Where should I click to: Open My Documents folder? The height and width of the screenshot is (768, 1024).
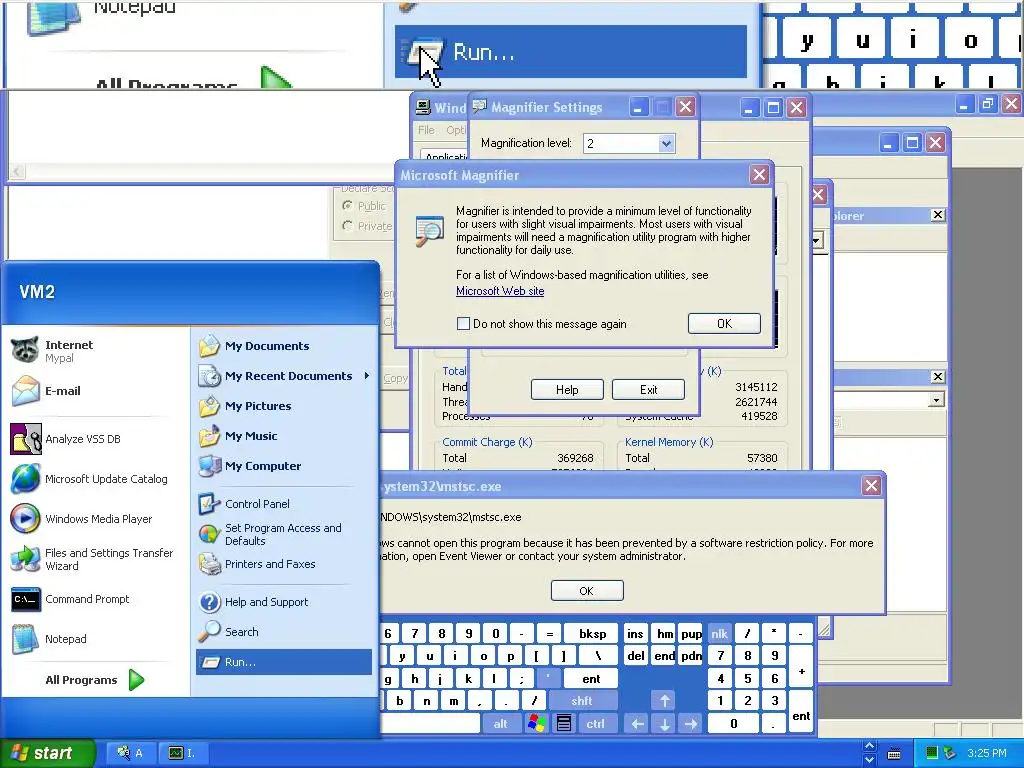pyautogui.click(x=284, y=346)
